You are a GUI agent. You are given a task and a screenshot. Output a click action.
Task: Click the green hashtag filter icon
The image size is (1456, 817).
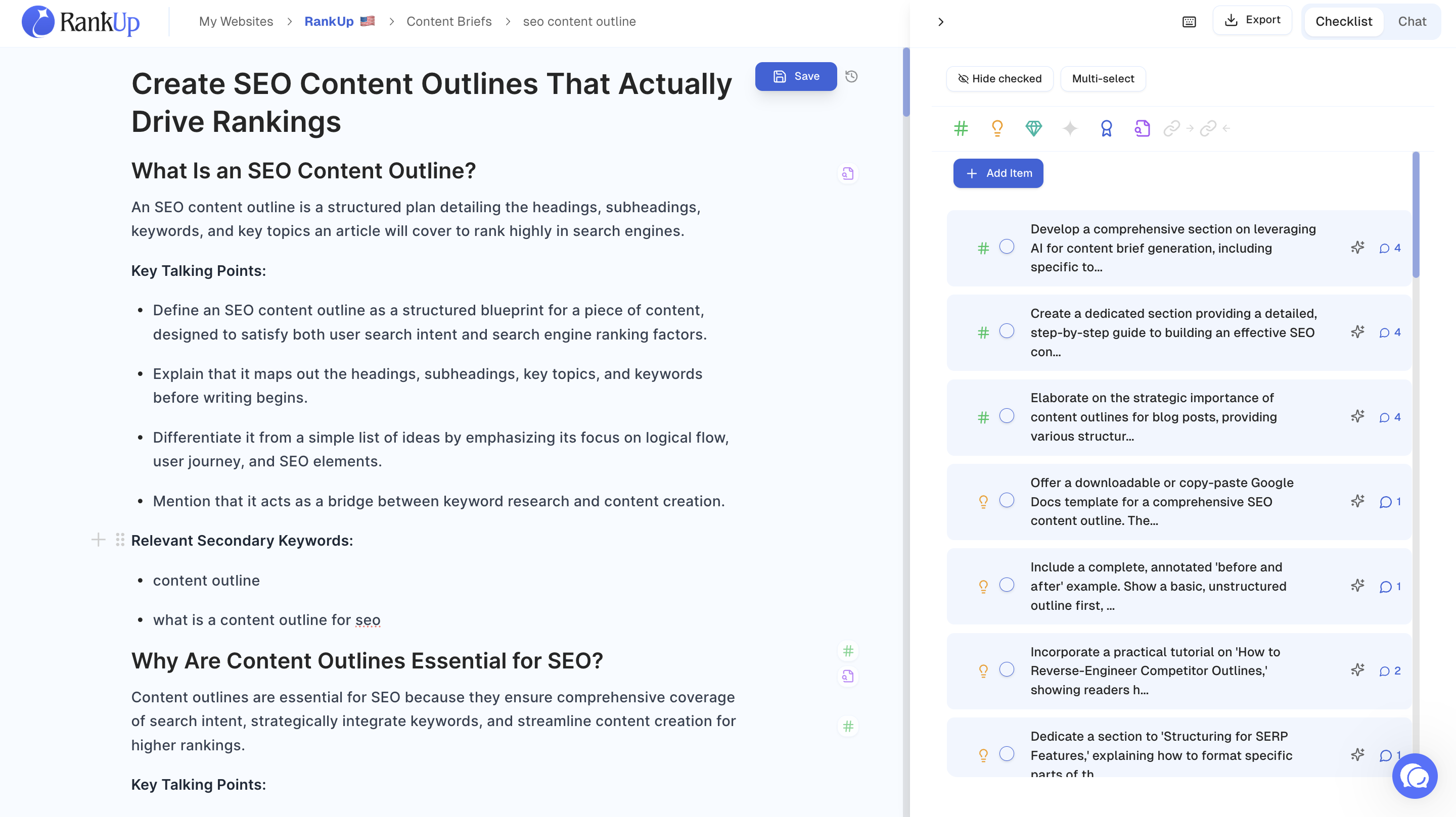click(x=961, y=129)
